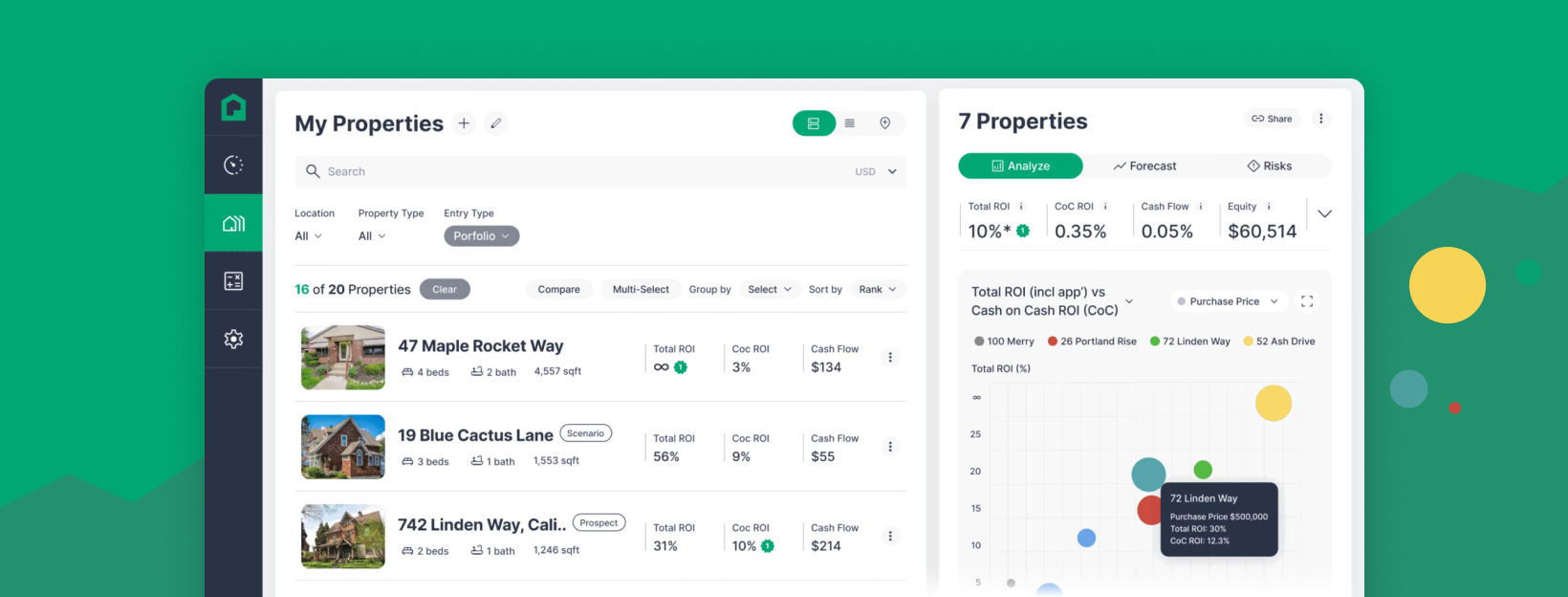
Task: Expand the metrics row with the chevron
Action: (1324, 214)
